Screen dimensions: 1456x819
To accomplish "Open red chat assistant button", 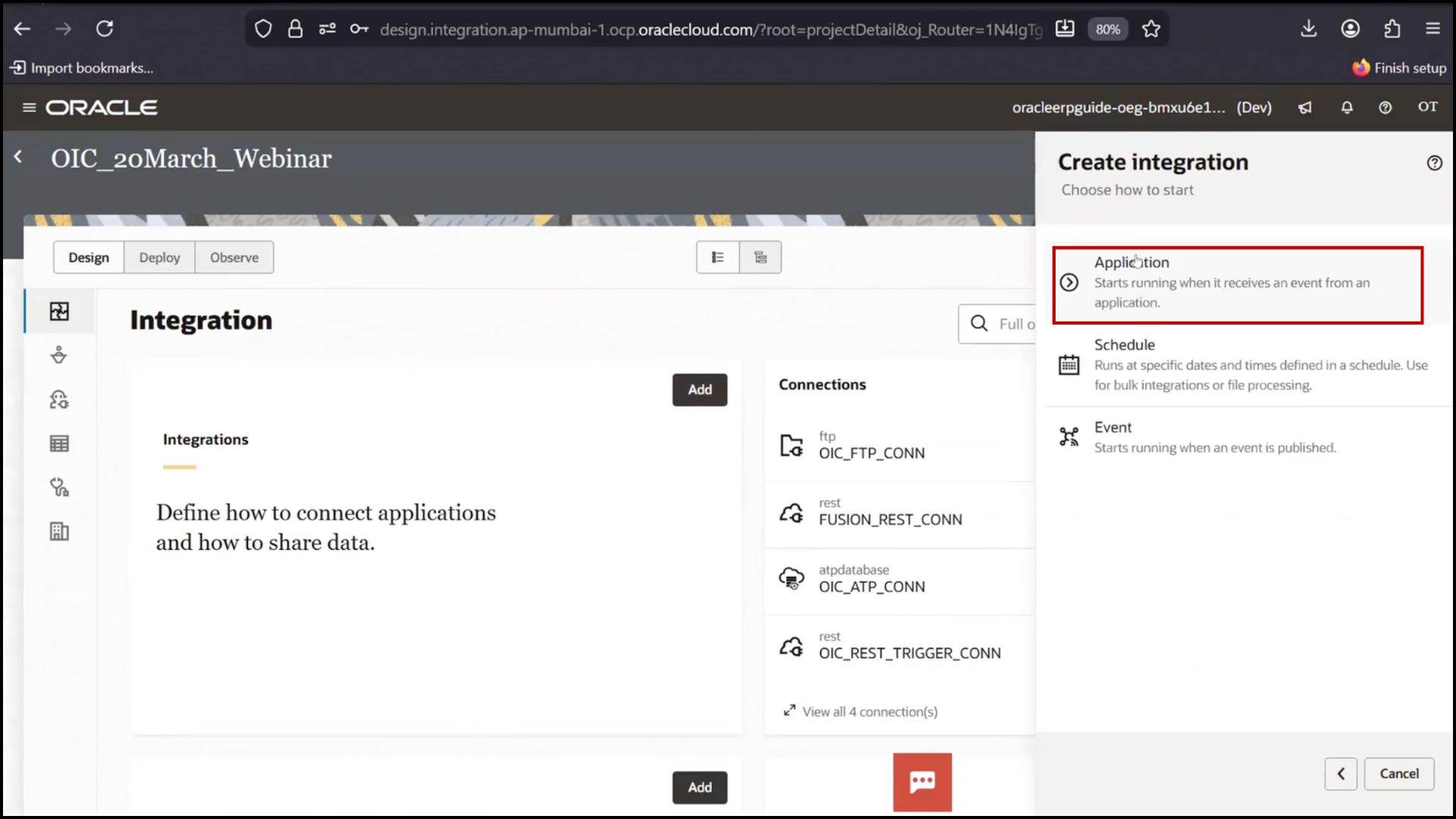I will [922, 782].
